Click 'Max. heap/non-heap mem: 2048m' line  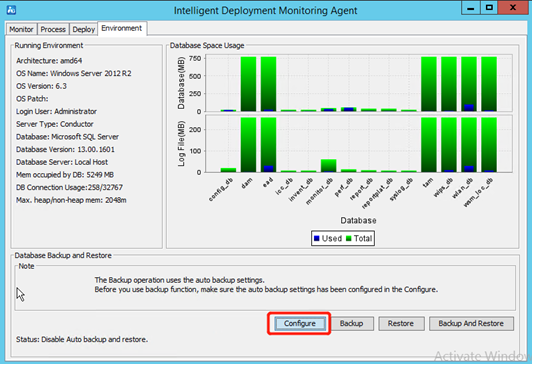click(71, 200)
